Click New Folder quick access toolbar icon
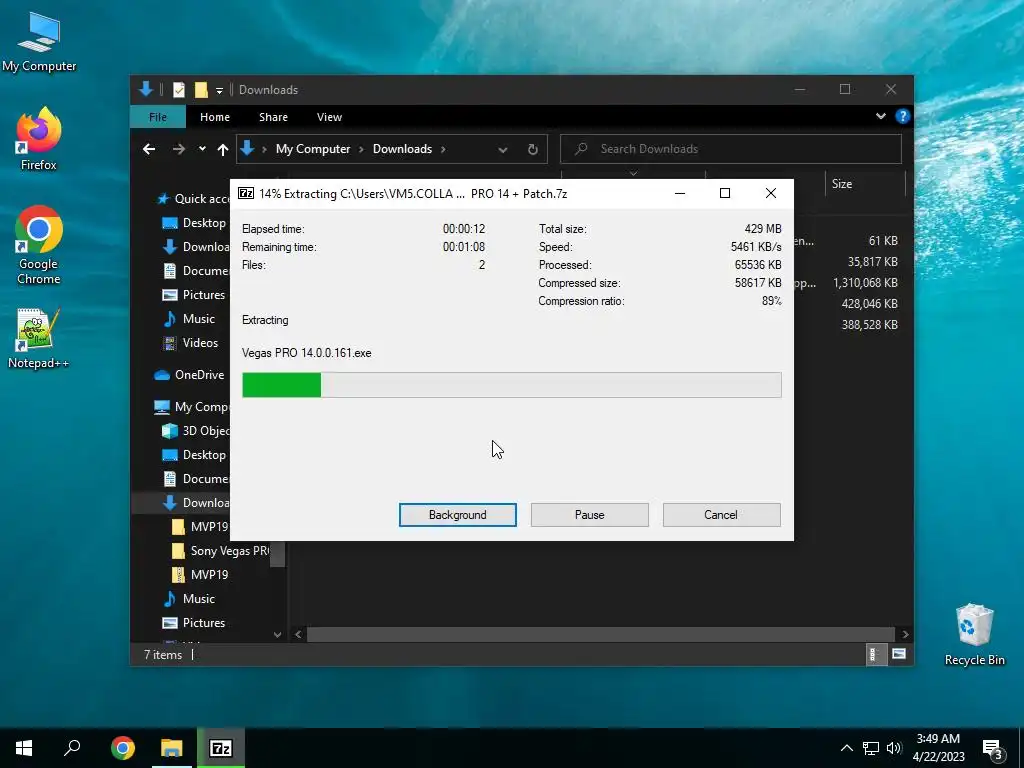Viewport: 1024px width, 768px height. pyautogui.click(x=201, y=89)
